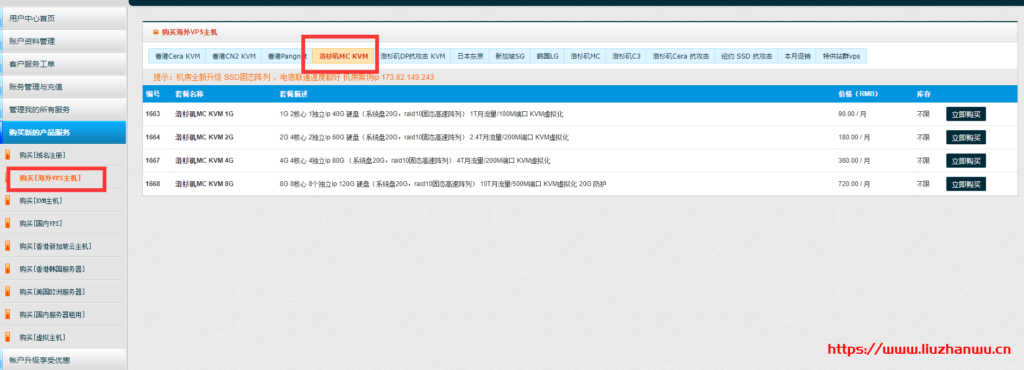The height and width of the screenshot is (370, 1024).
Task: Switch to the 洛杉矶Cera 抗攻击 tab
Action: coord(681,57)
